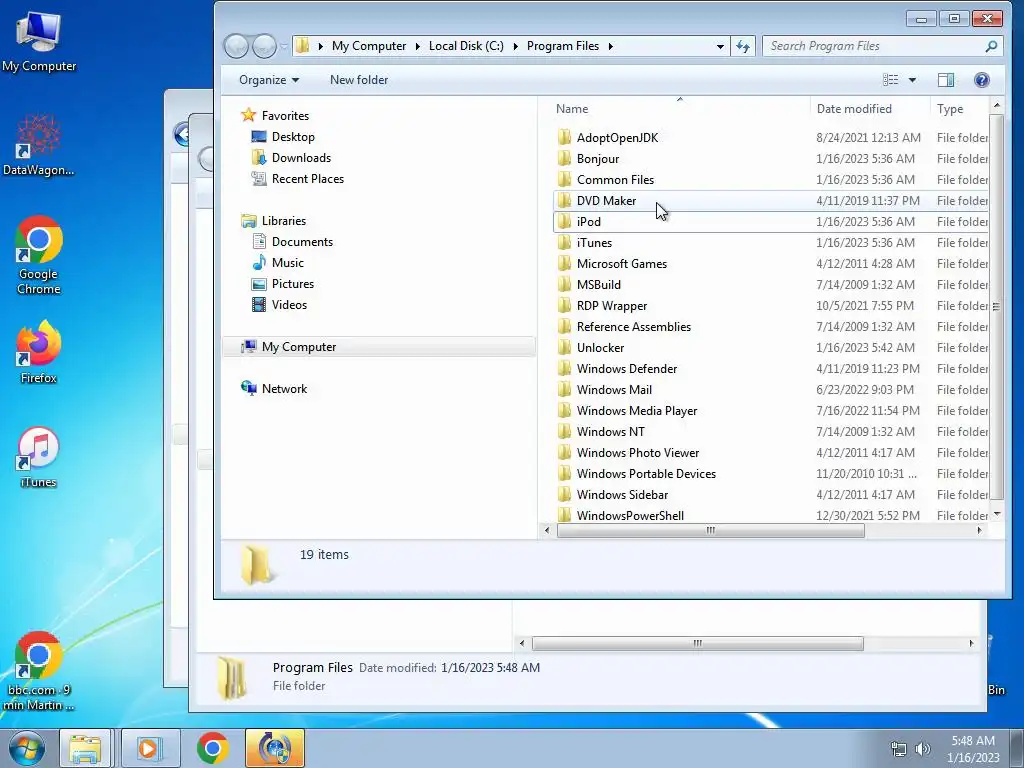Image resolution: width=1024 pixels, height=768 pixels.
Task: Select the MSBuild folder
Action: point(599,285)
